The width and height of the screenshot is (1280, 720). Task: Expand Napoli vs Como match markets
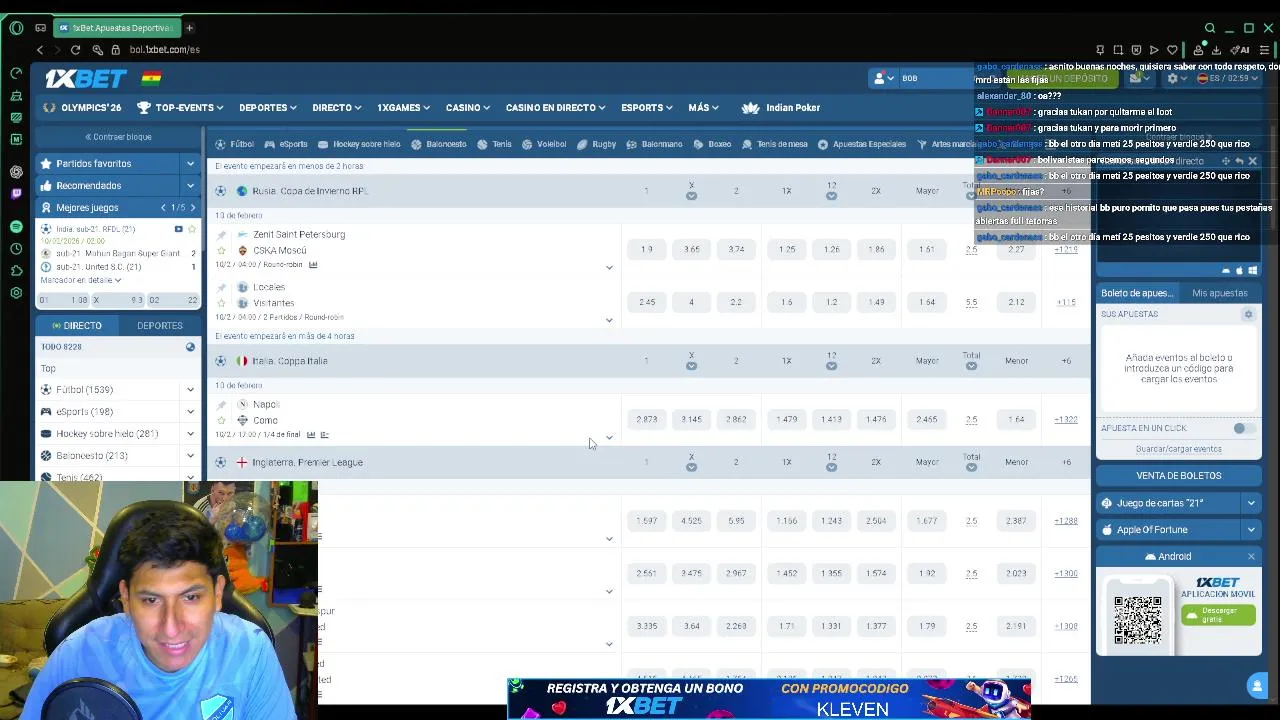tap(609, 437)
